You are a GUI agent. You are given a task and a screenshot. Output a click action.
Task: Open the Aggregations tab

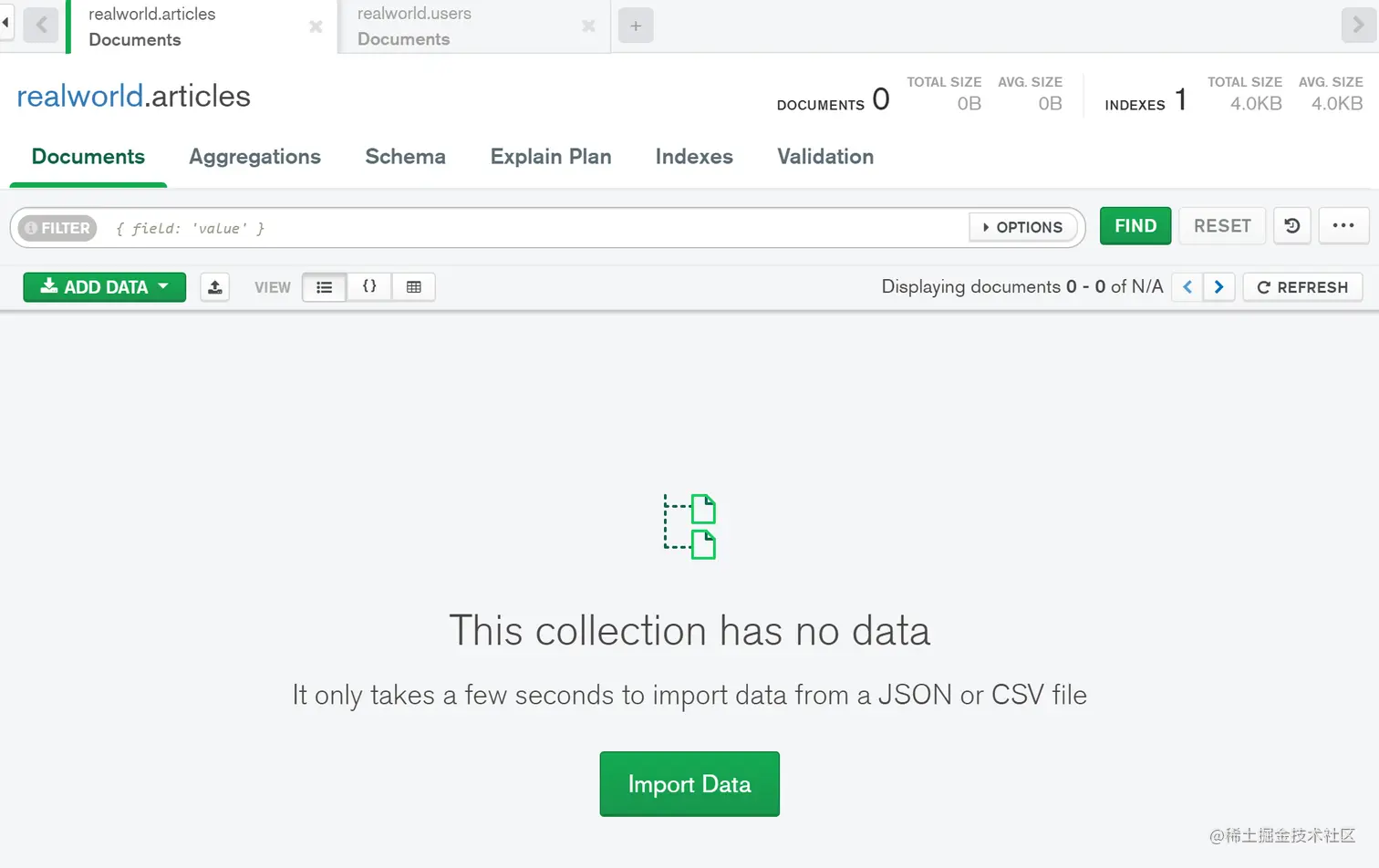tap(254, 157)
